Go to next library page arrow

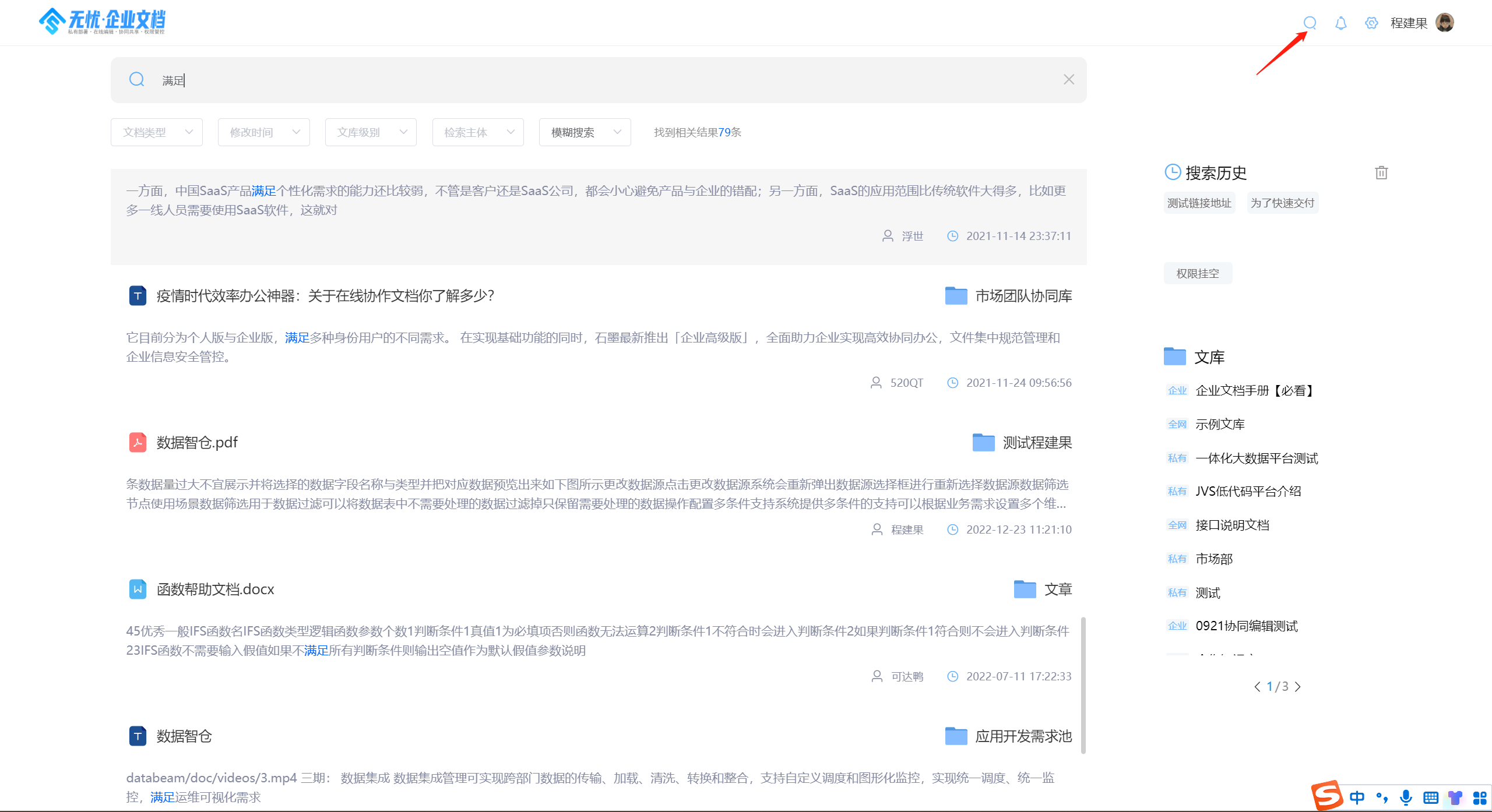tap(1298, 687)
